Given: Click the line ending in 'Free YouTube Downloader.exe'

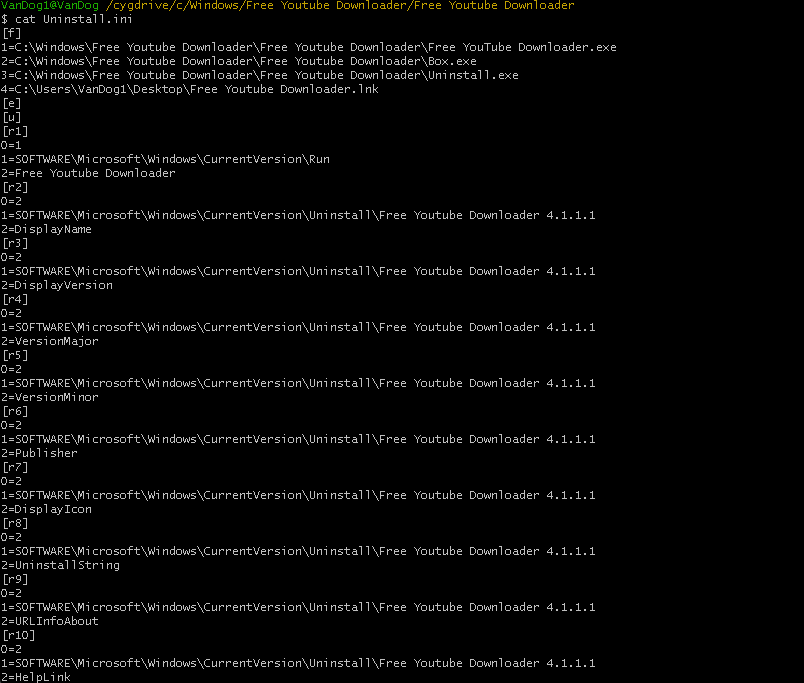Looking at the screenshot, I should (309, 47).
